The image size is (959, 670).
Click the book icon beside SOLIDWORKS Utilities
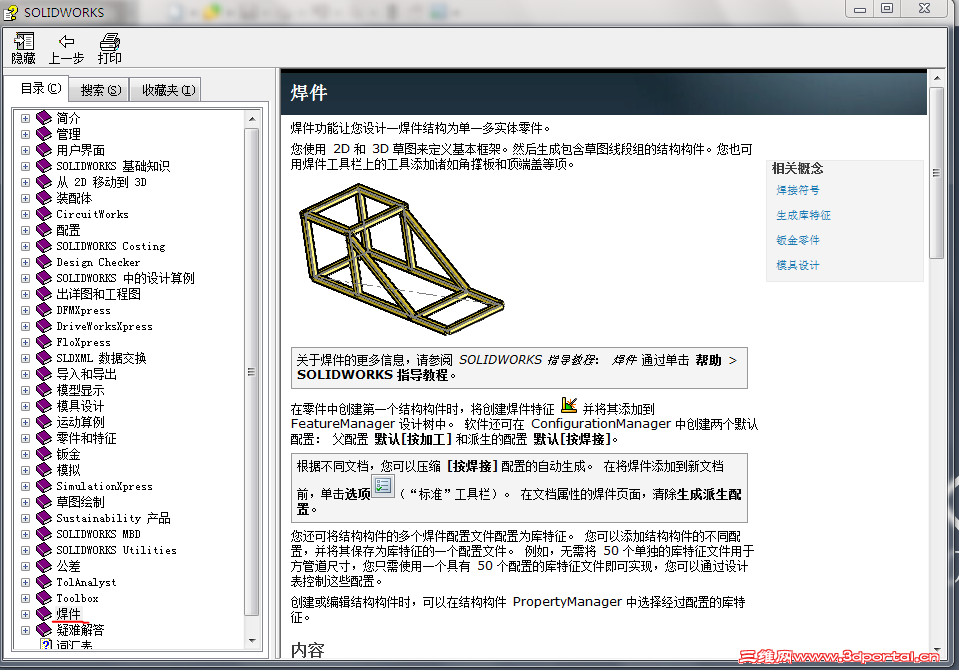pos(44,550)
